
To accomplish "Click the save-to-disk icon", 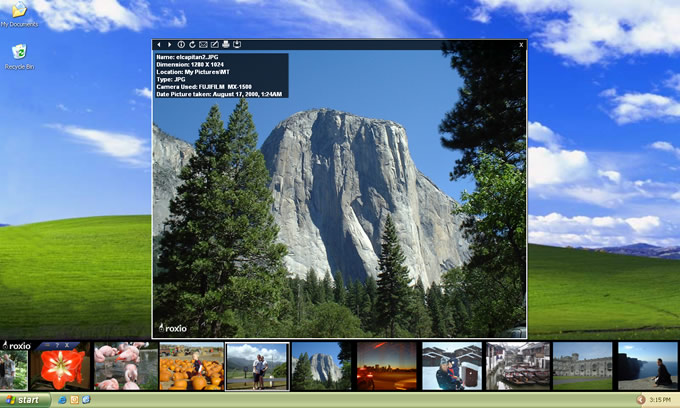I will [x=237, y=44].
